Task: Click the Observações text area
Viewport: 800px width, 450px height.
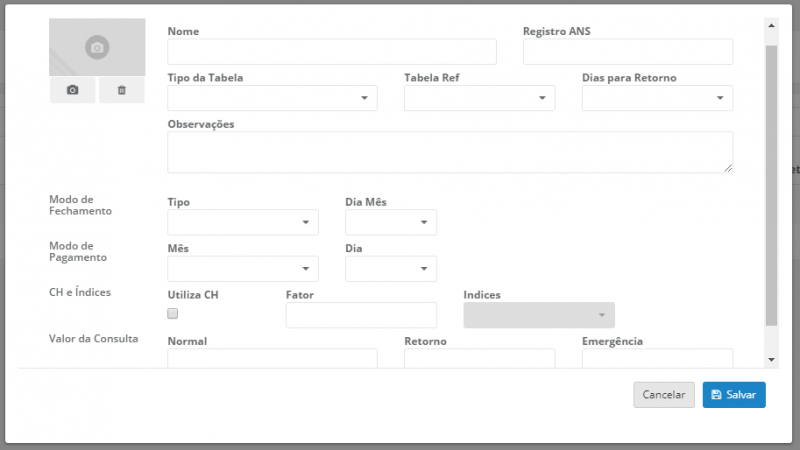Action: (450, 152)
